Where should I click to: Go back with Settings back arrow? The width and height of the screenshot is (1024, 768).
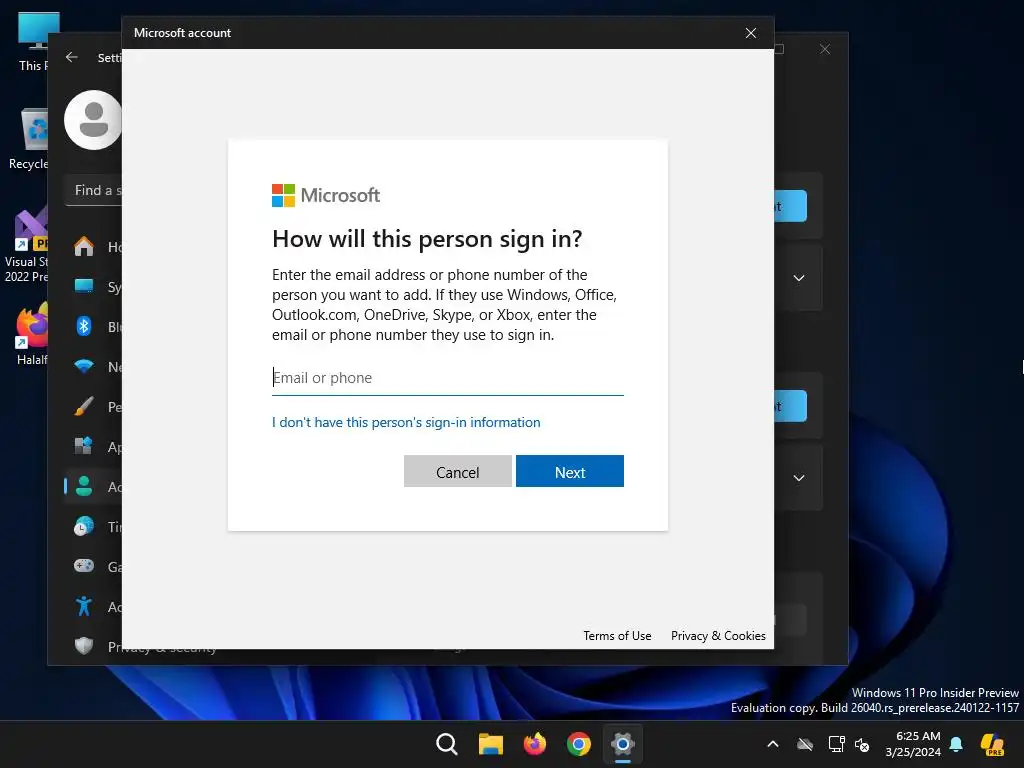72,57
